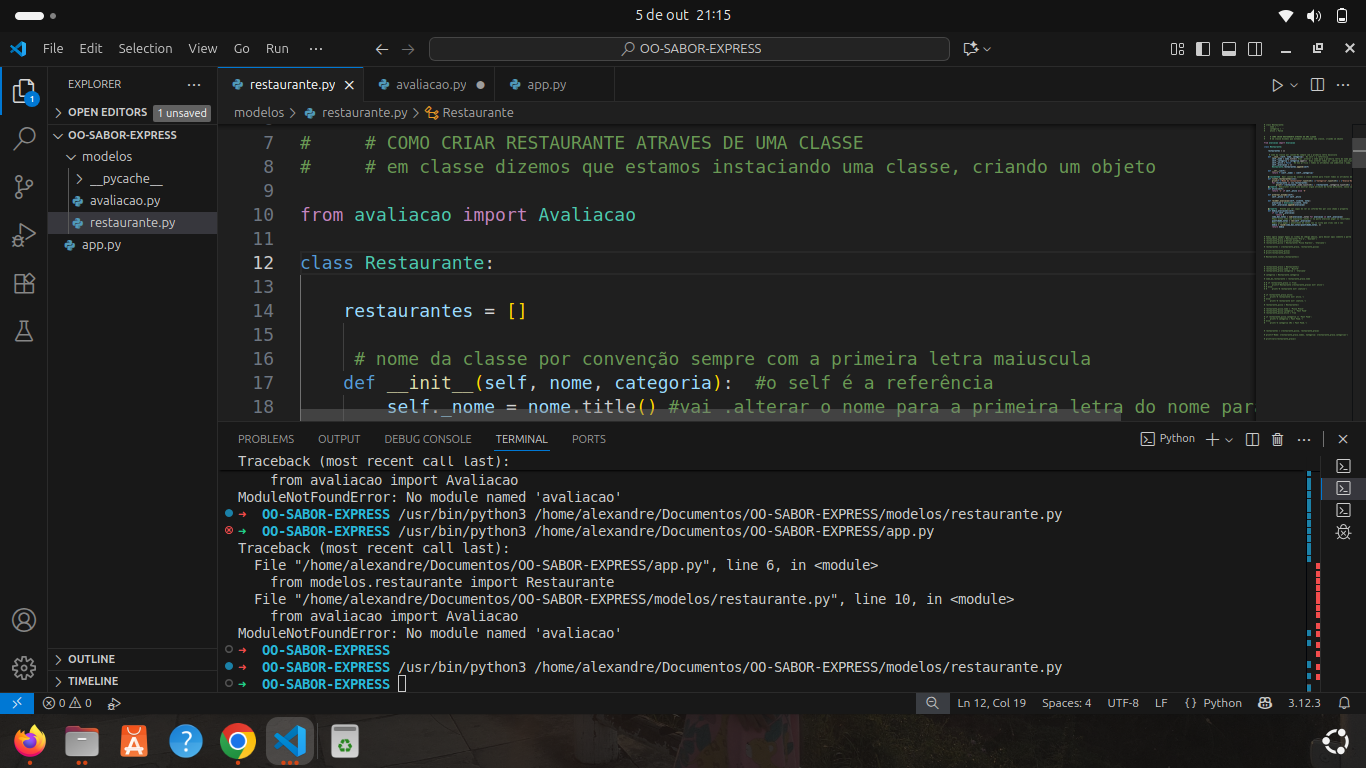1366x768 pixels.
Task: Open the Search view in activity bar
Action: tap(24, 139)
